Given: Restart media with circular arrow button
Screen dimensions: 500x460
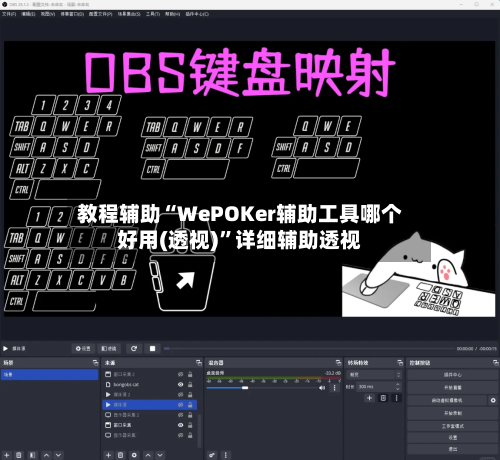Looking at the screenshot, I should tap(134, 349).
